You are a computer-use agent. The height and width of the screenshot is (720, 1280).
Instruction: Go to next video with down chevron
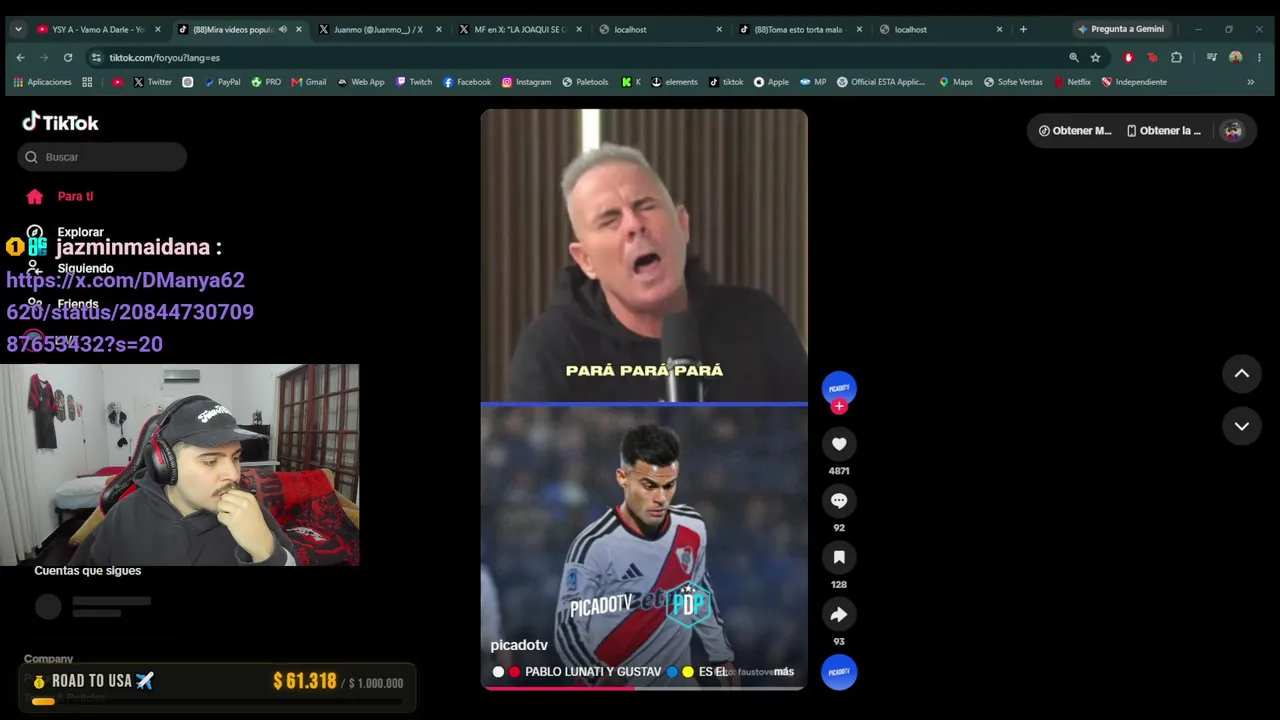tap(1241, 426)
